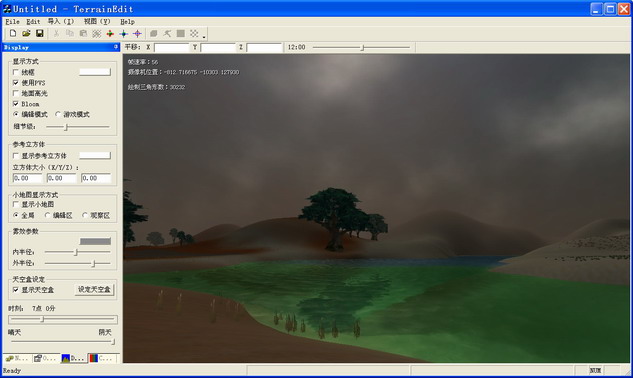Select the 全局 minimap radio button

click(x=16, y=215)
